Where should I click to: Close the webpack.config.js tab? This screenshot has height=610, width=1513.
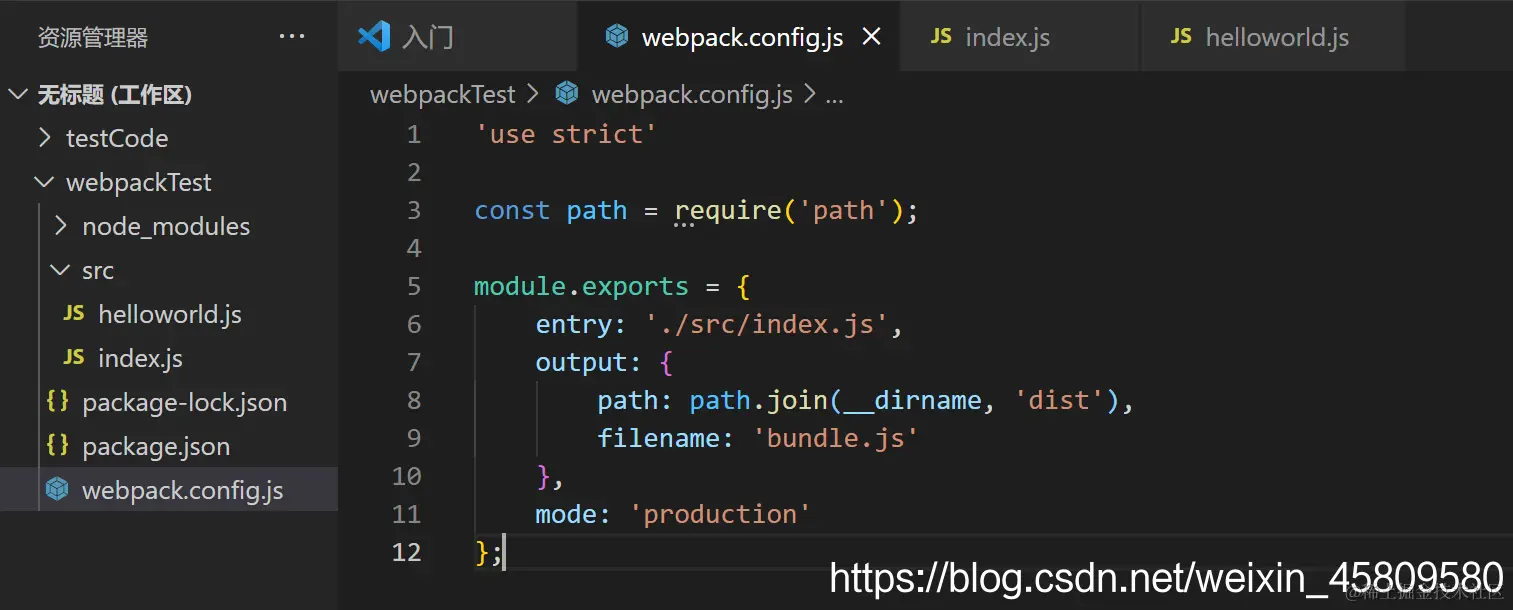pyautogui.click(x=871, y=37)
